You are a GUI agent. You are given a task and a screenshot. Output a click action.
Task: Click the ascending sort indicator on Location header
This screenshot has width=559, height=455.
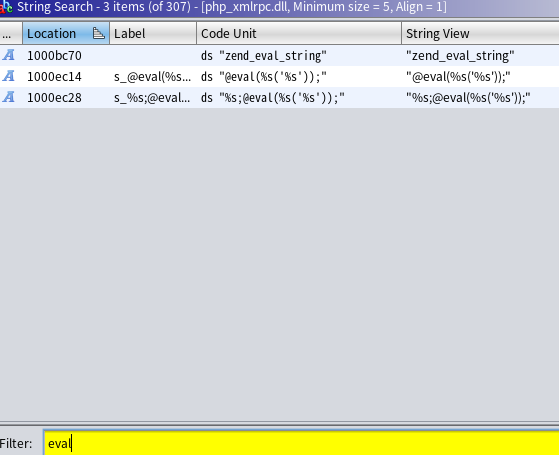click(x=98, y=34)
